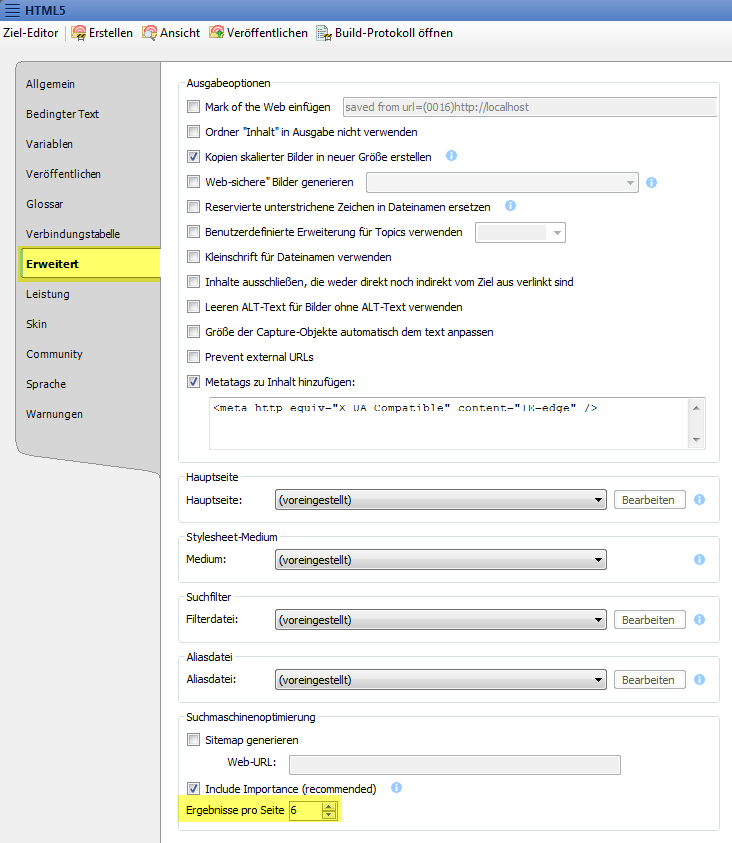Click Bearbeiten button next to Filterdatei
Screen dimensions: 732x843
[649, 620]
